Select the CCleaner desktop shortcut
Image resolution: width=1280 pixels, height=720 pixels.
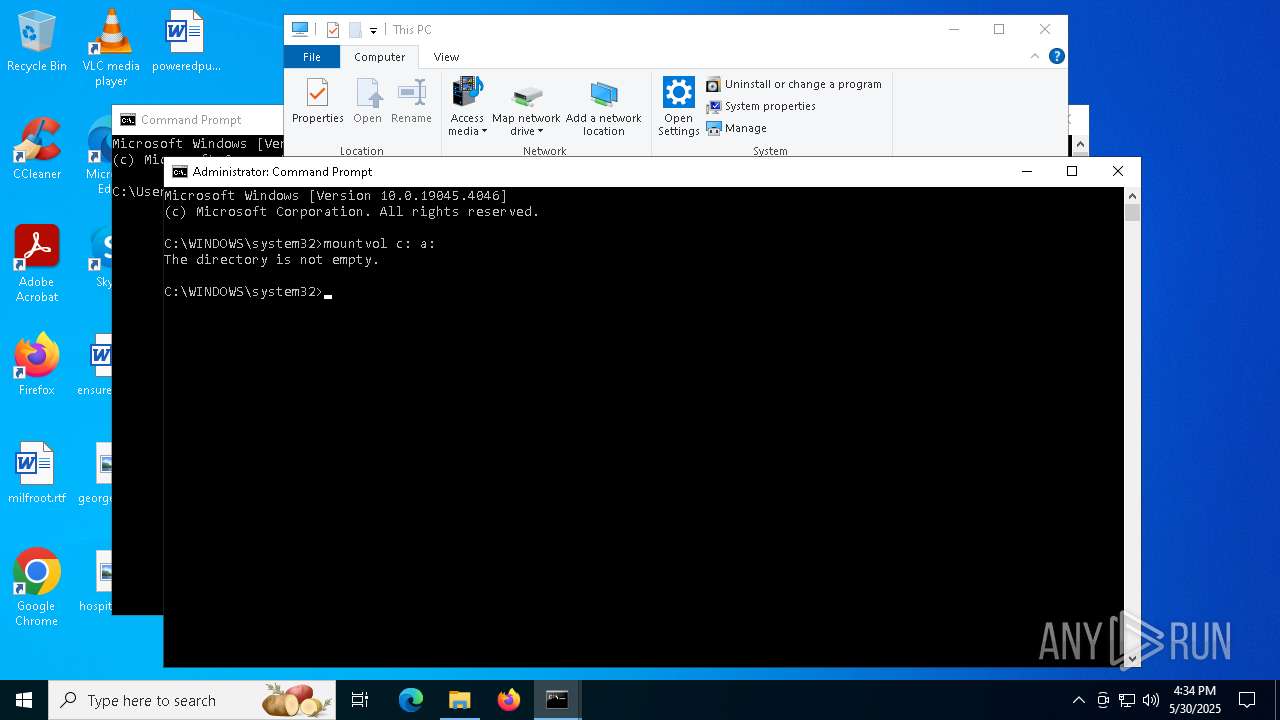[x=37, y=150]
